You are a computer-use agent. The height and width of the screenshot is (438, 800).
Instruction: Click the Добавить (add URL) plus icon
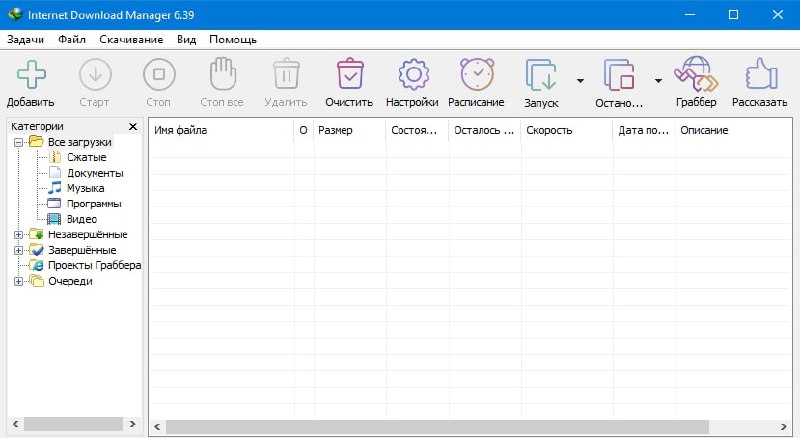click(31, 75)
